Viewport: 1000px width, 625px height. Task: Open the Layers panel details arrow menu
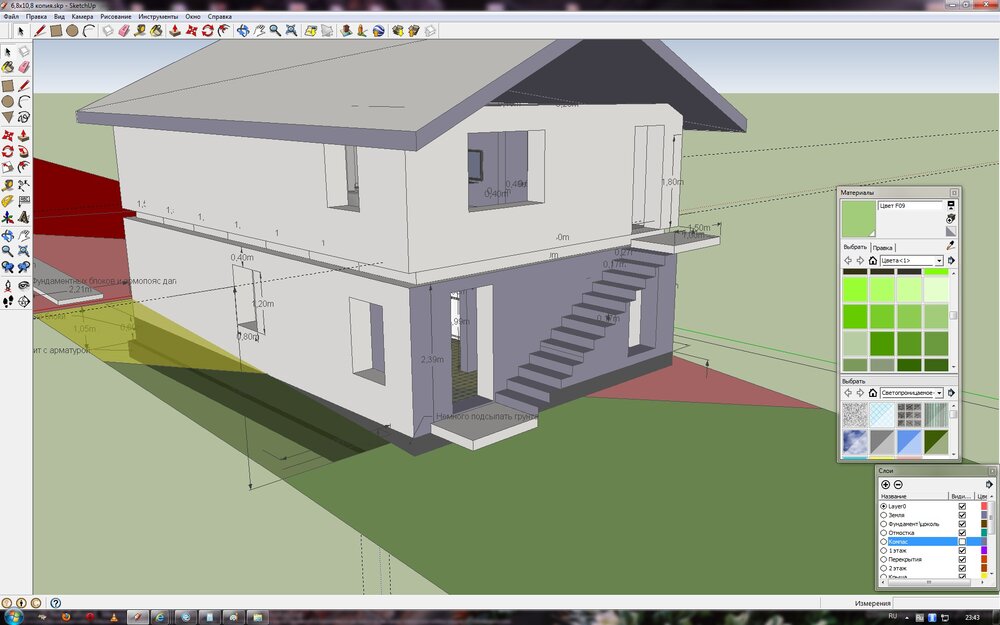[990, 484]
